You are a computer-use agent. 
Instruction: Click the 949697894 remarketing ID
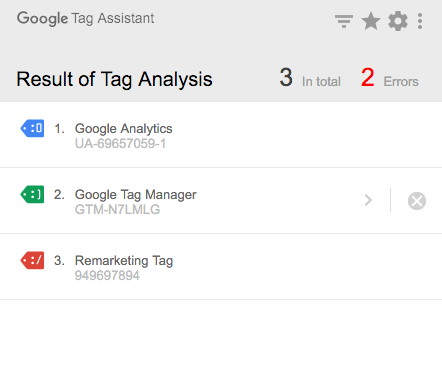(107, 276)
